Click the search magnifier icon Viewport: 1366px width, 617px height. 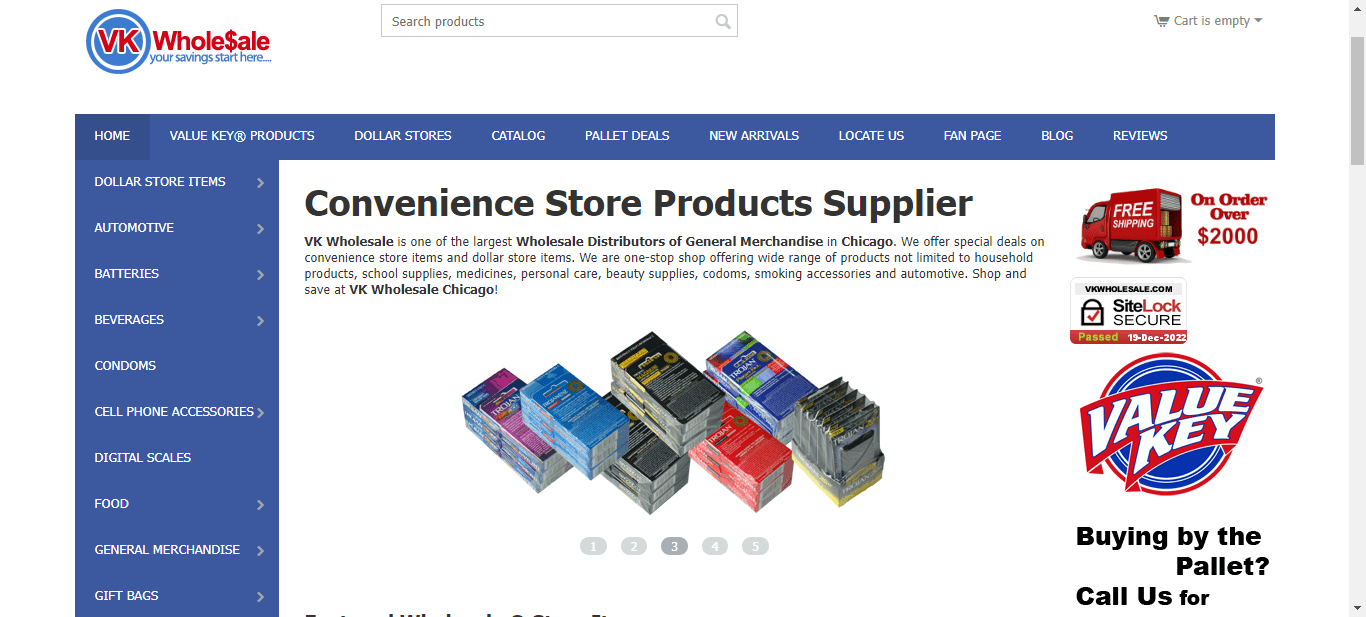[723, 21]
